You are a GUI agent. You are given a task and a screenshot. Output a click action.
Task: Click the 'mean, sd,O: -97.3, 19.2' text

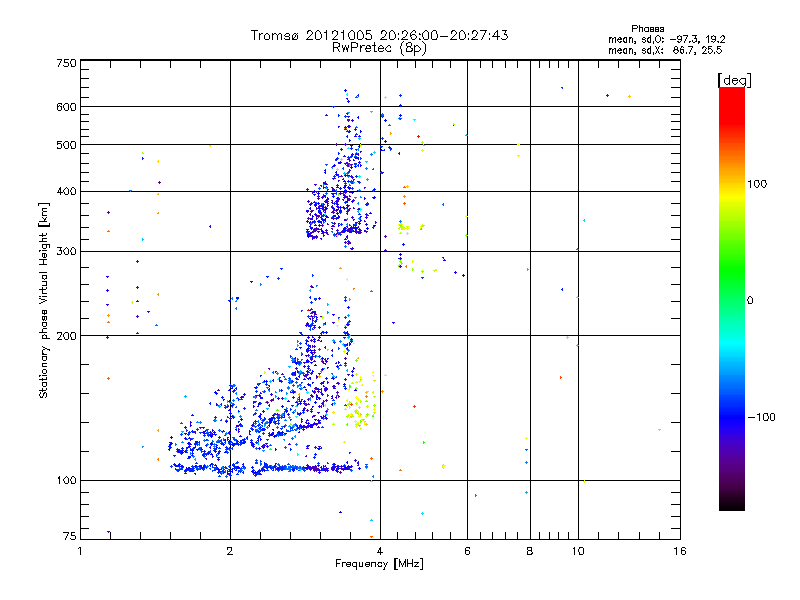(666, 39)
